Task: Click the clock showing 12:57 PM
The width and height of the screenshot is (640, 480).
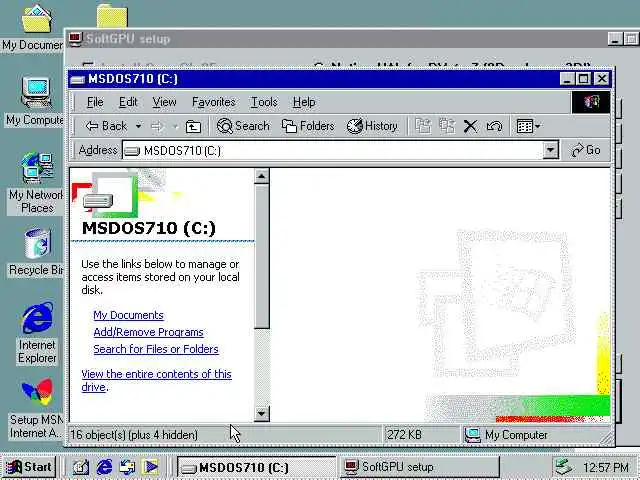Action: click(x=606, y=467)
